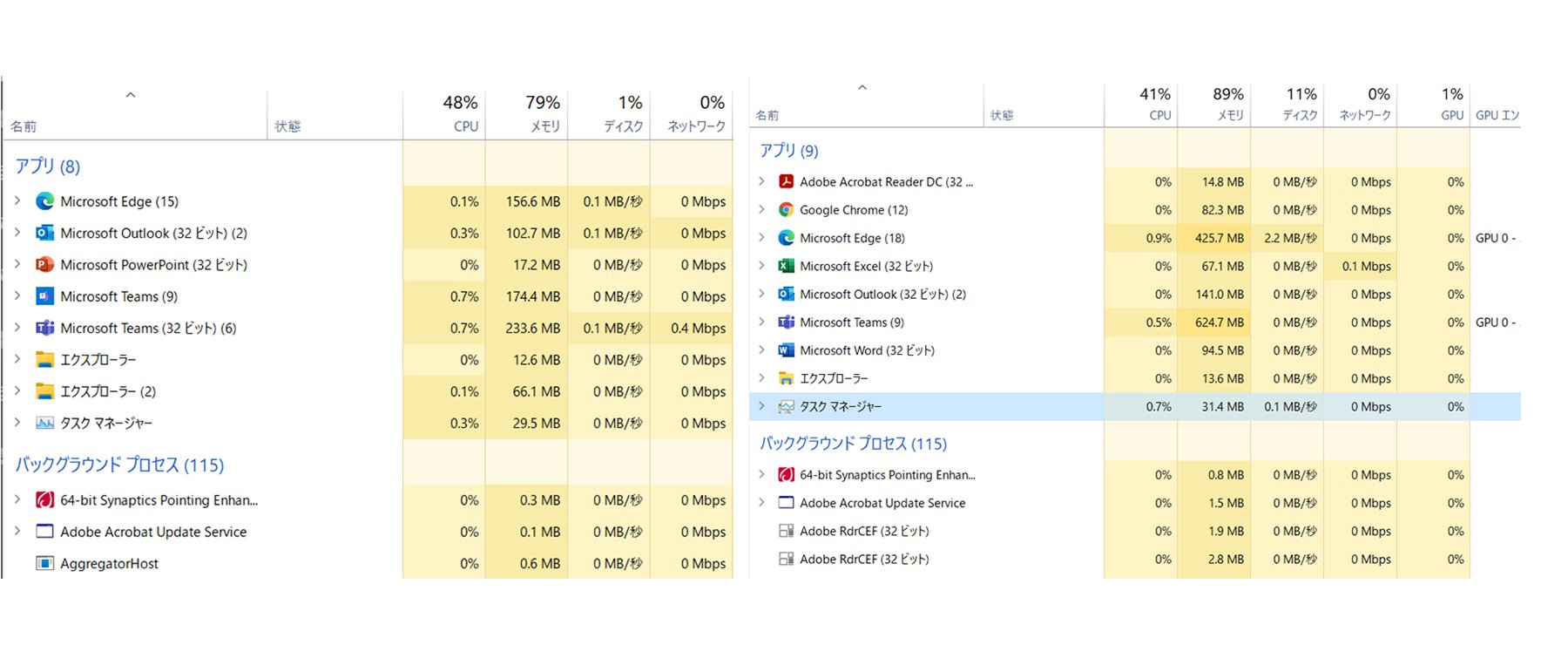Click the Outlook icon in left Task Manager
Screen dimensions: 1568x665
(44, 233)
